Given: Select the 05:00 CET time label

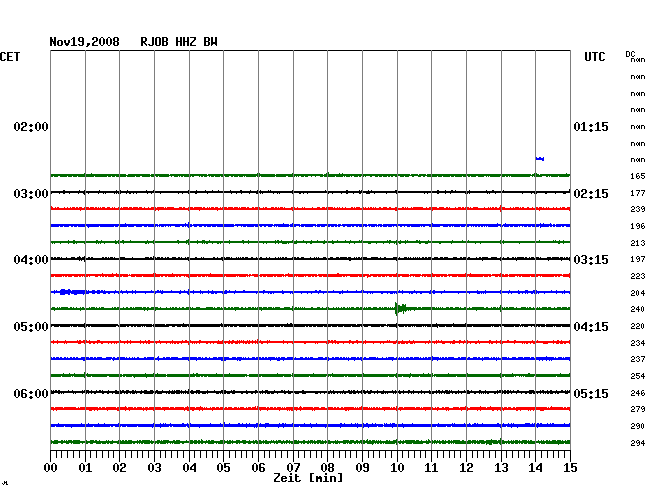Looking at the screenshot, I should click(x=31, y=327).
